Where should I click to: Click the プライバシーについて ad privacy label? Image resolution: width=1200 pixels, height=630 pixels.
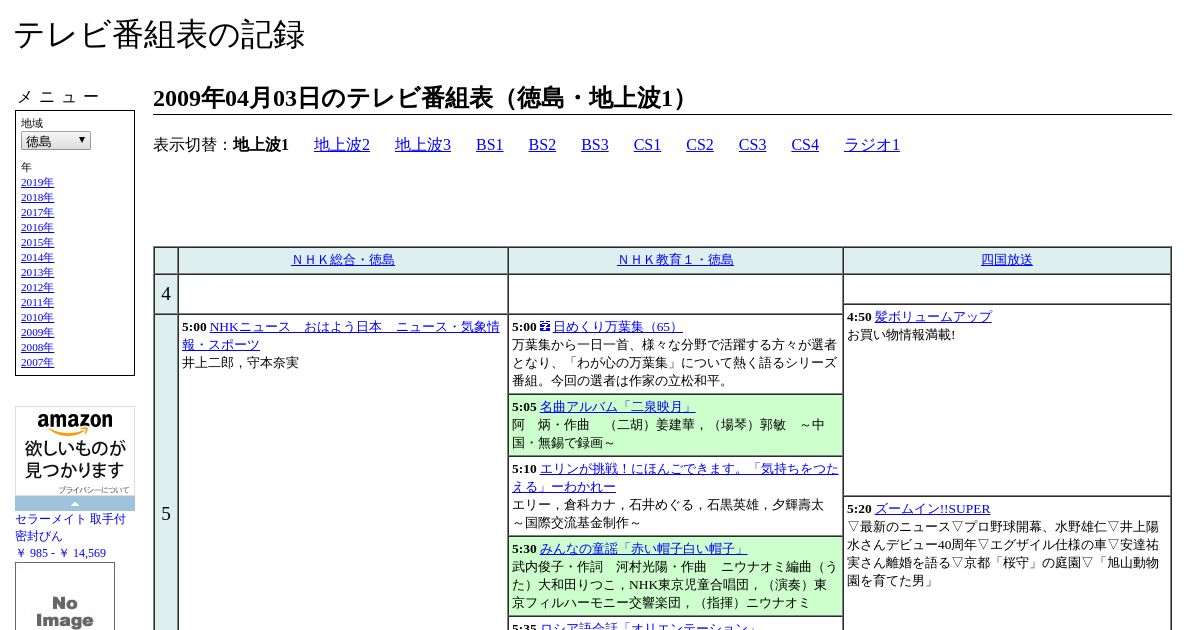(94, 490)
